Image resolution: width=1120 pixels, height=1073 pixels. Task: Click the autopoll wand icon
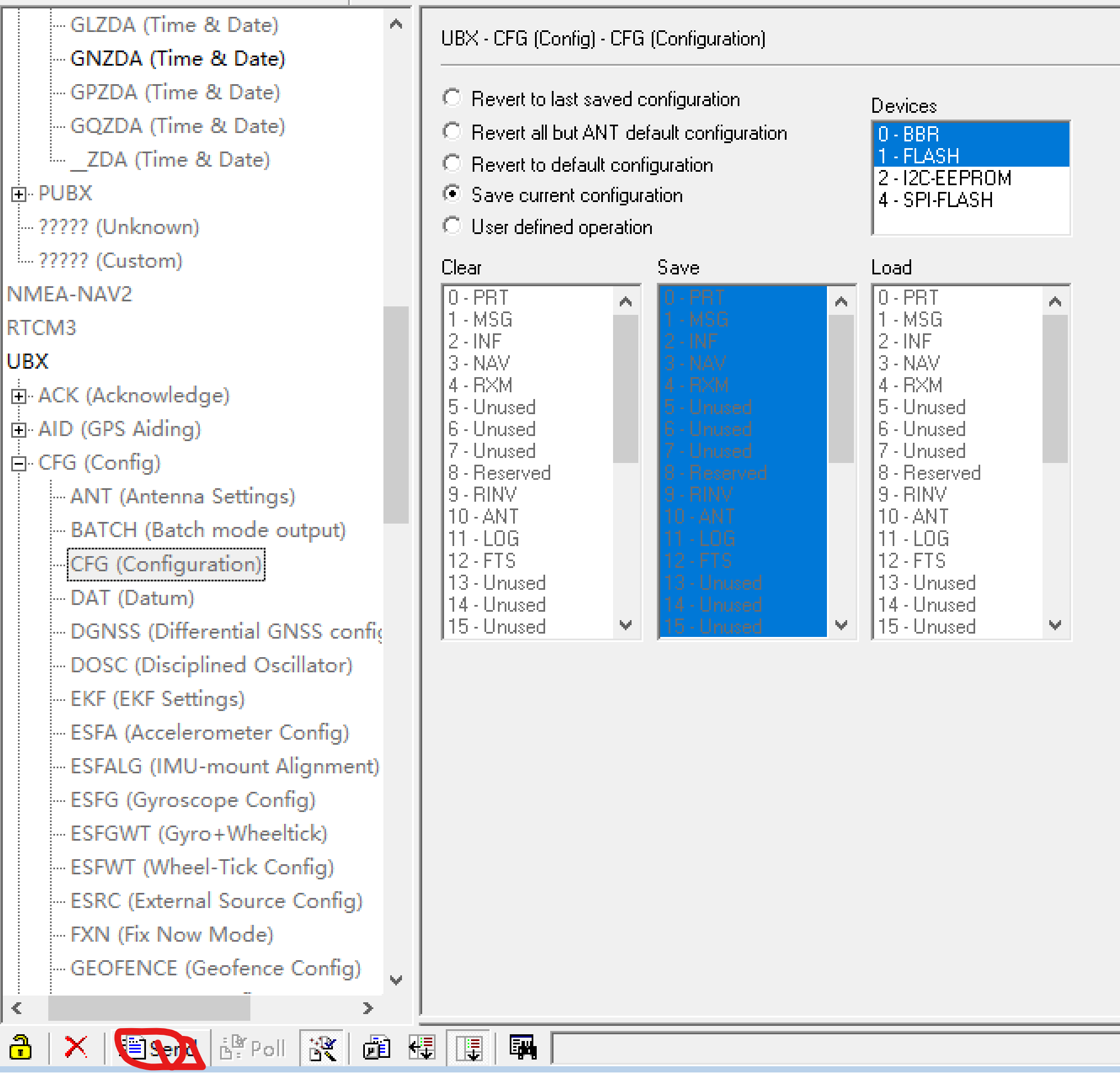point(322,1048)
